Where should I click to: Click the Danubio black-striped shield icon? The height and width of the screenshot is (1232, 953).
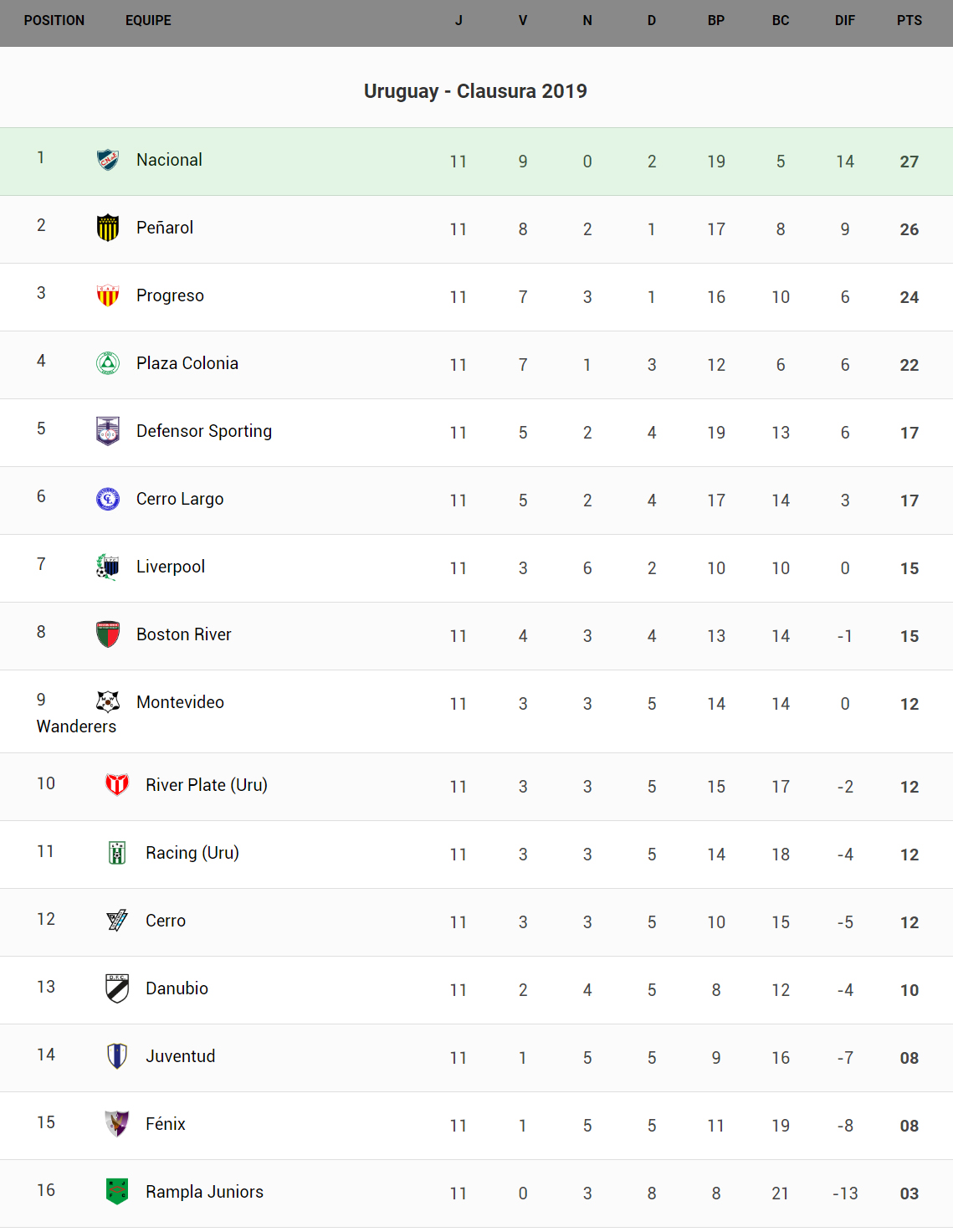pos(117,988)
